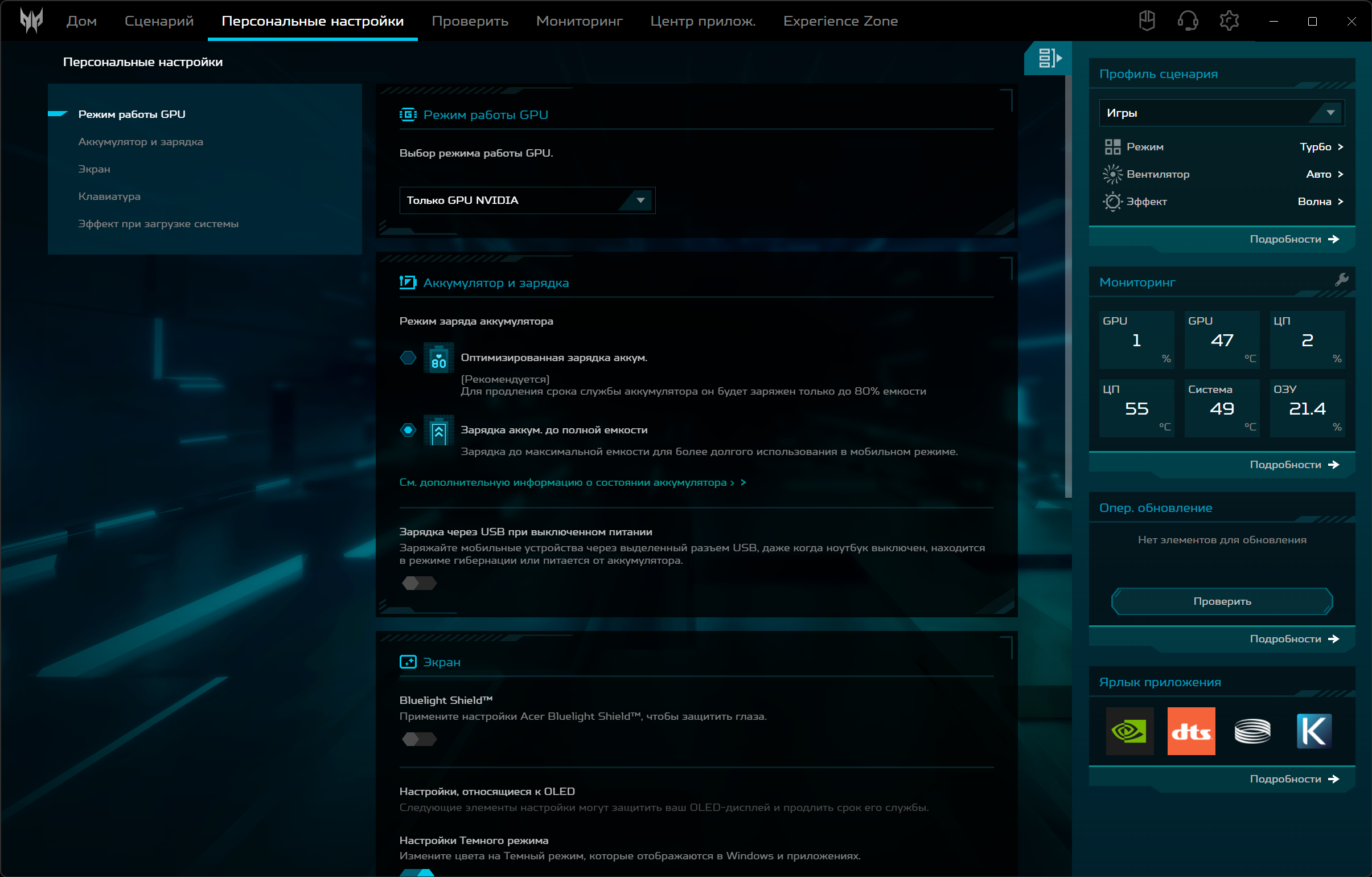The width and height of the screenshot is (1372, 877).
Task: Go to the Сценарий tab
Action: (x=159, y=21)
